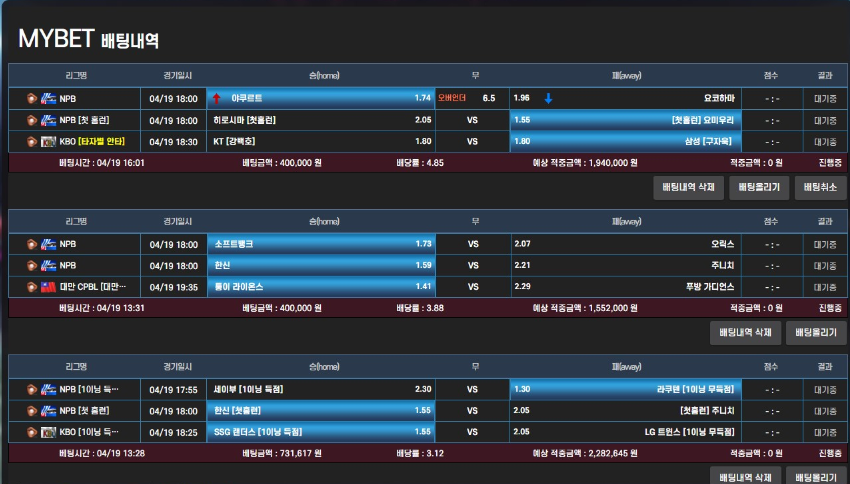850x484 pixels.
Task: Select the highlighted 소프트뱅크 1.73 home odds cell
Action: pyautogui.click(x=321, y=243)
